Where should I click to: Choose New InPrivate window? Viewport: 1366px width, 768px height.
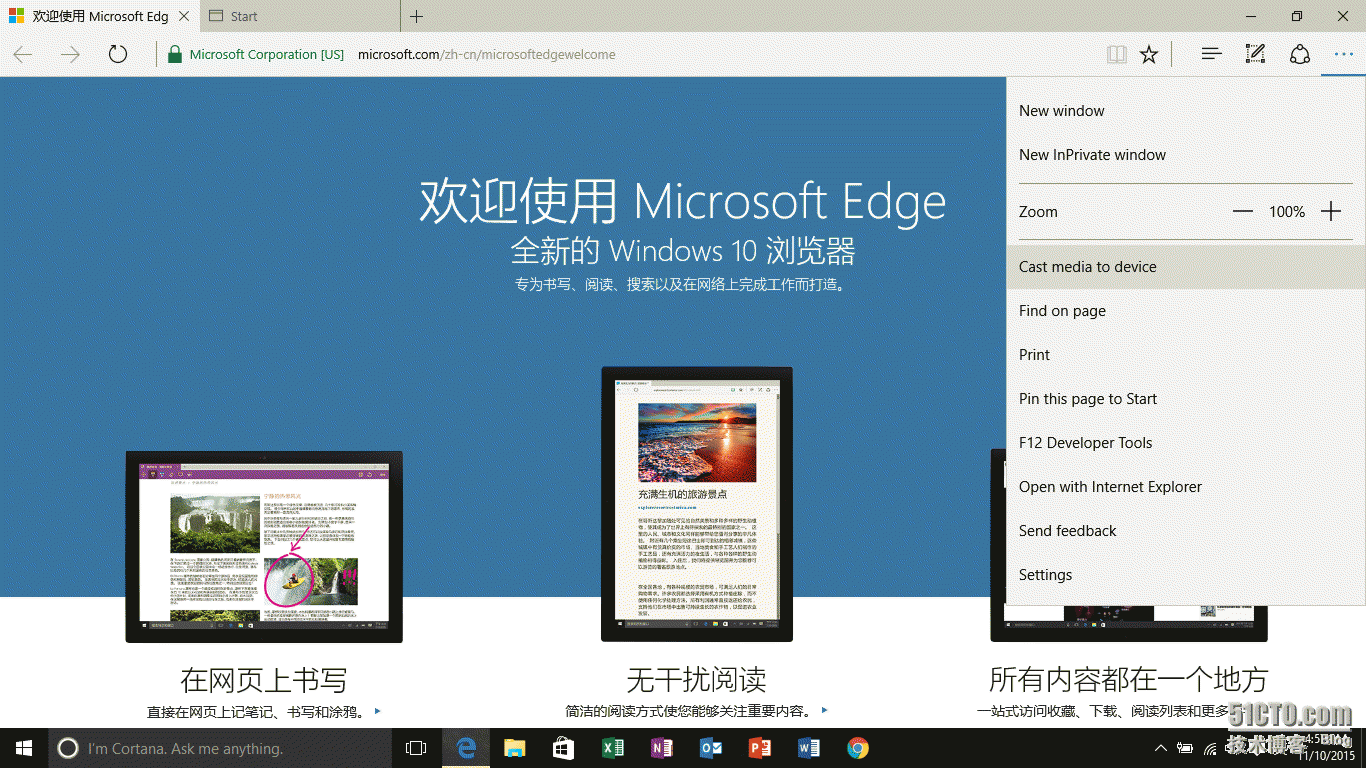[x=1186, y=155]
